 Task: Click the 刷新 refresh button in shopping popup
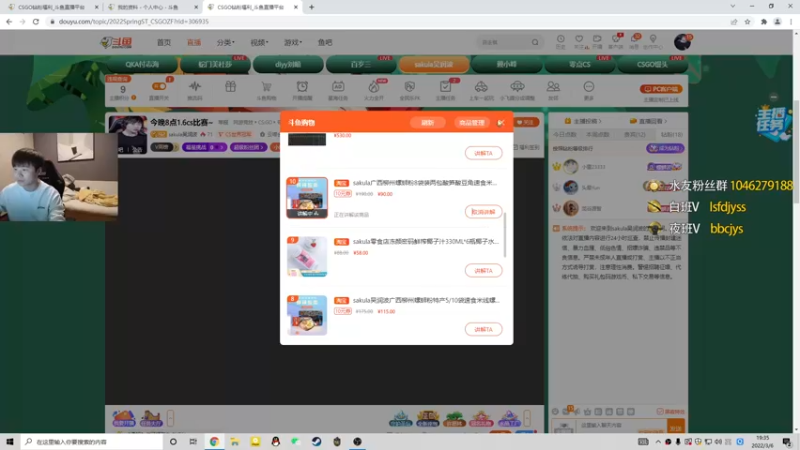[428, 122]
